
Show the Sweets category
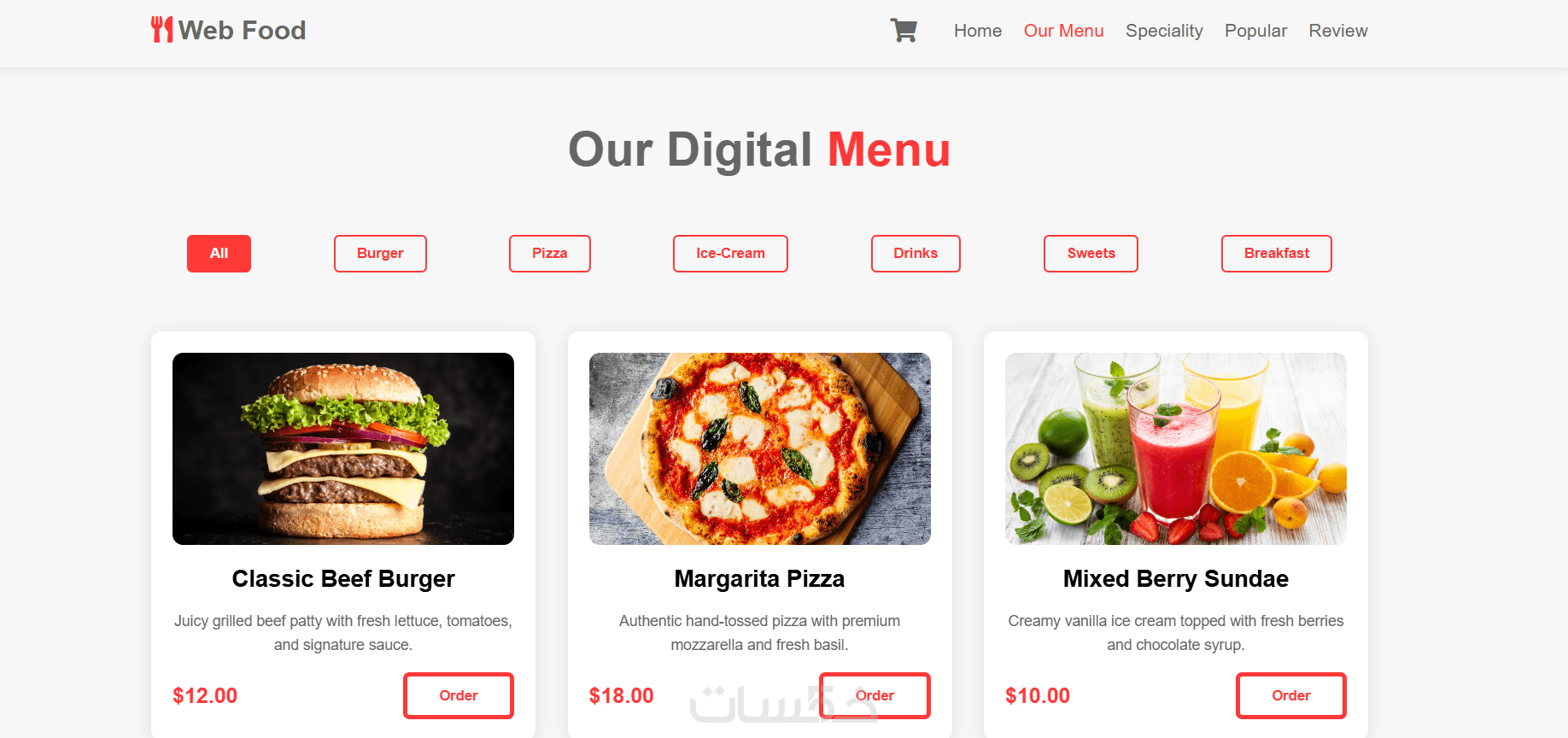point(1091,254)
